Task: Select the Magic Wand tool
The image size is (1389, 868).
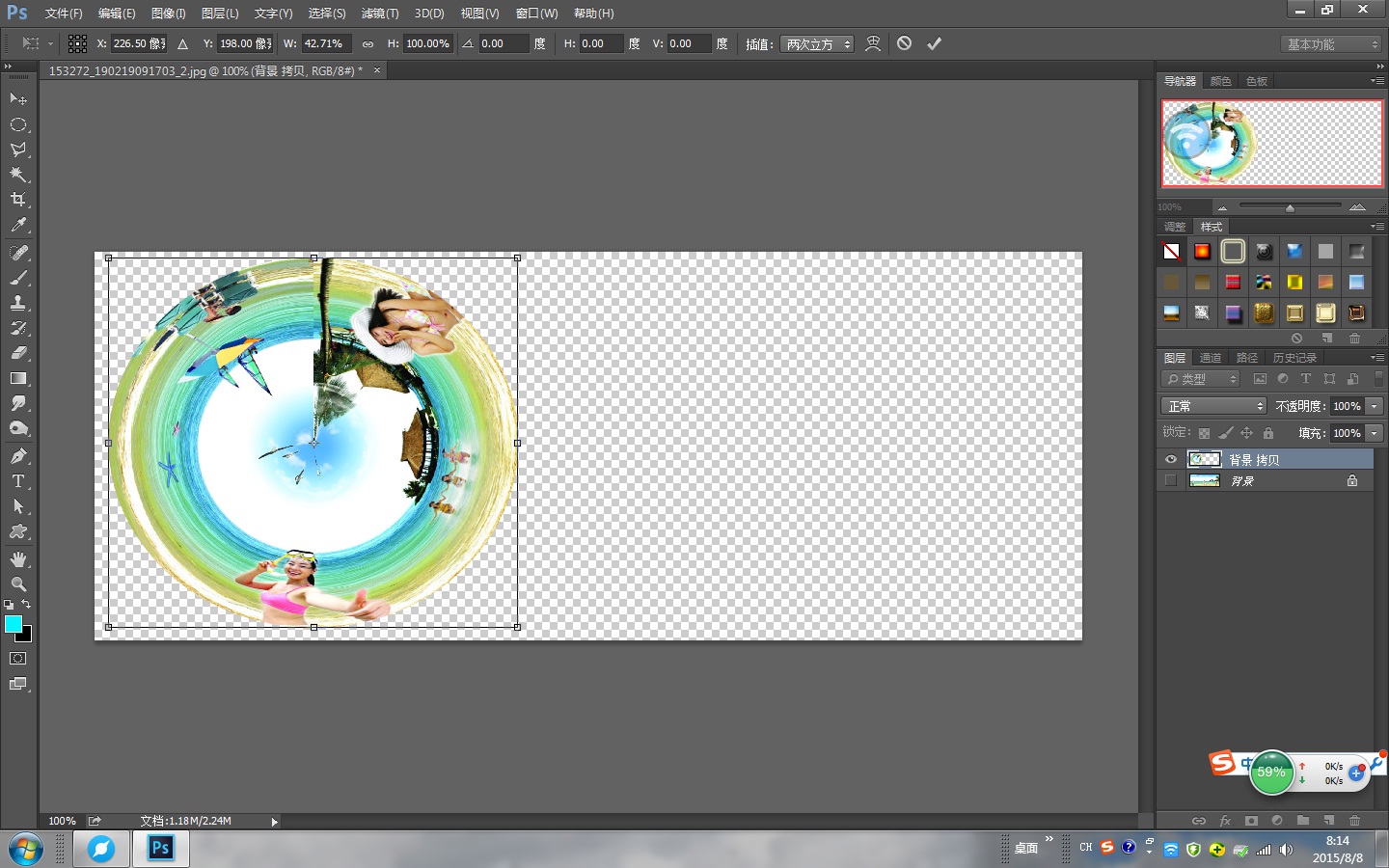Action: (18, 175)
